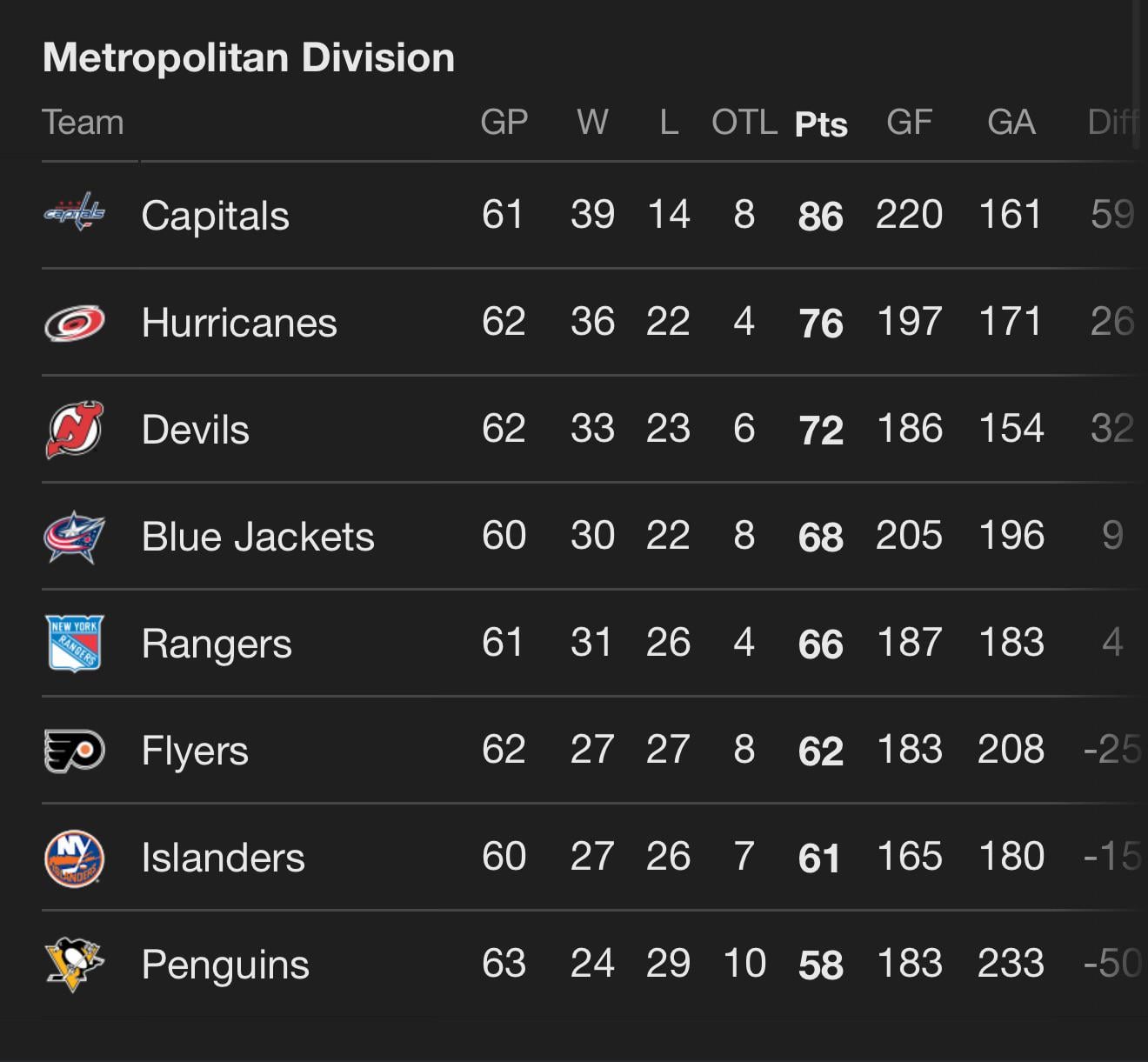Open the Penguins team name link
Viewport: 1148px width, 1062px height.
[x=225, y=965]
